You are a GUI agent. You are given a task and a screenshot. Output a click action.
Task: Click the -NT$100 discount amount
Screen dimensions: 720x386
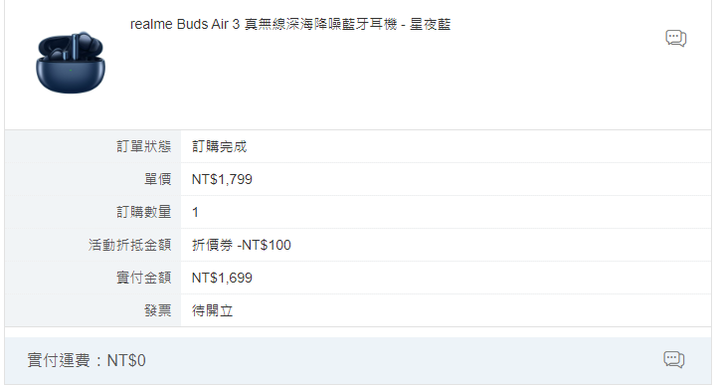point(264,245)
